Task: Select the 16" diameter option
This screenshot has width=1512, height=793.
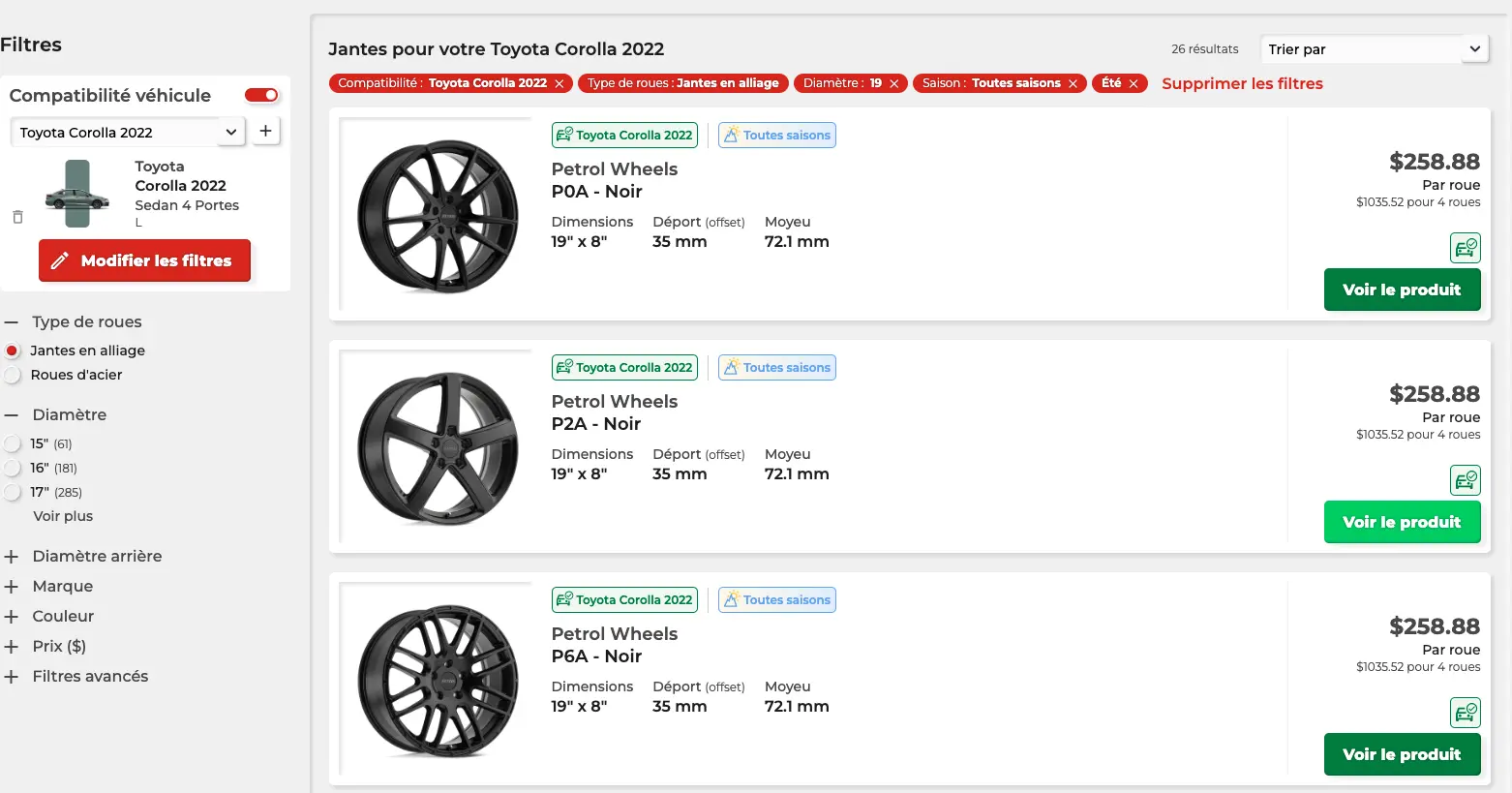Action: [13, 468]
